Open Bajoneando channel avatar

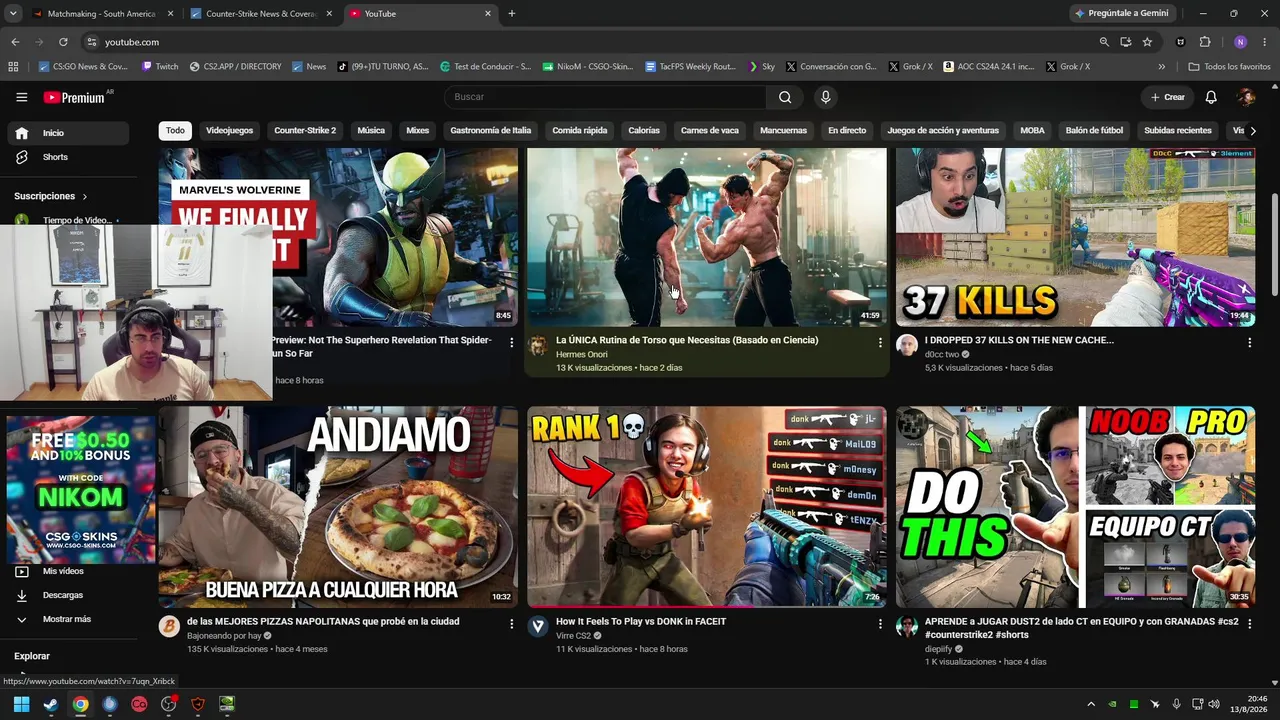pos(169,627)
